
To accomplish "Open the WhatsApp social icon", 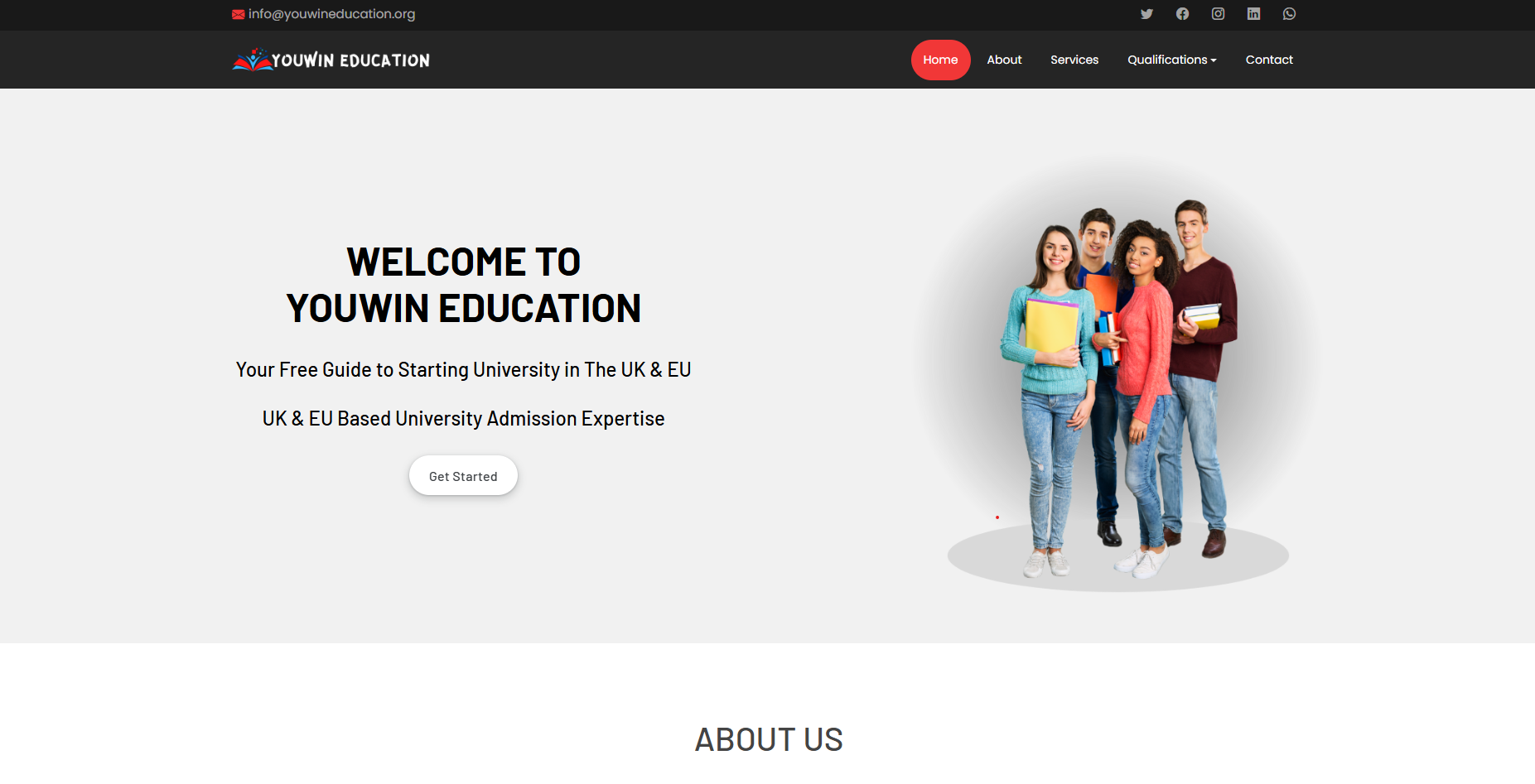I will (1289, 14).
